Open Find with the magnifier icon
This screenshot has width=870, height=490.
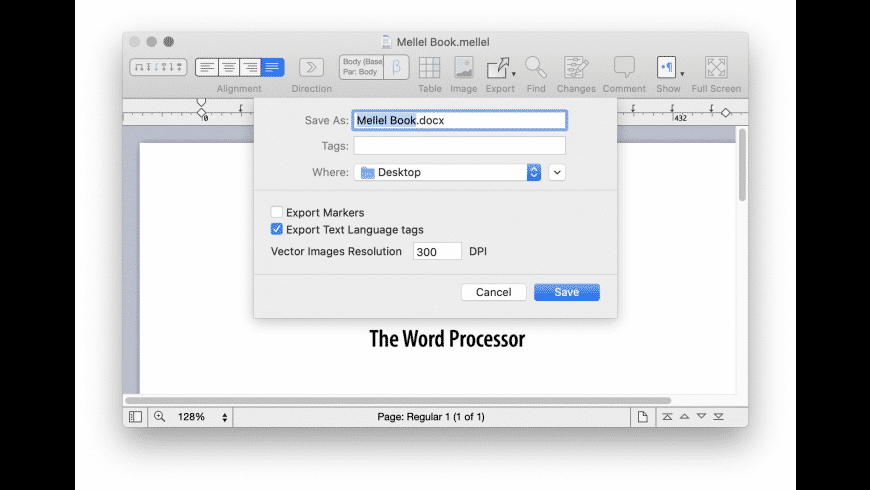click(536, 68)
